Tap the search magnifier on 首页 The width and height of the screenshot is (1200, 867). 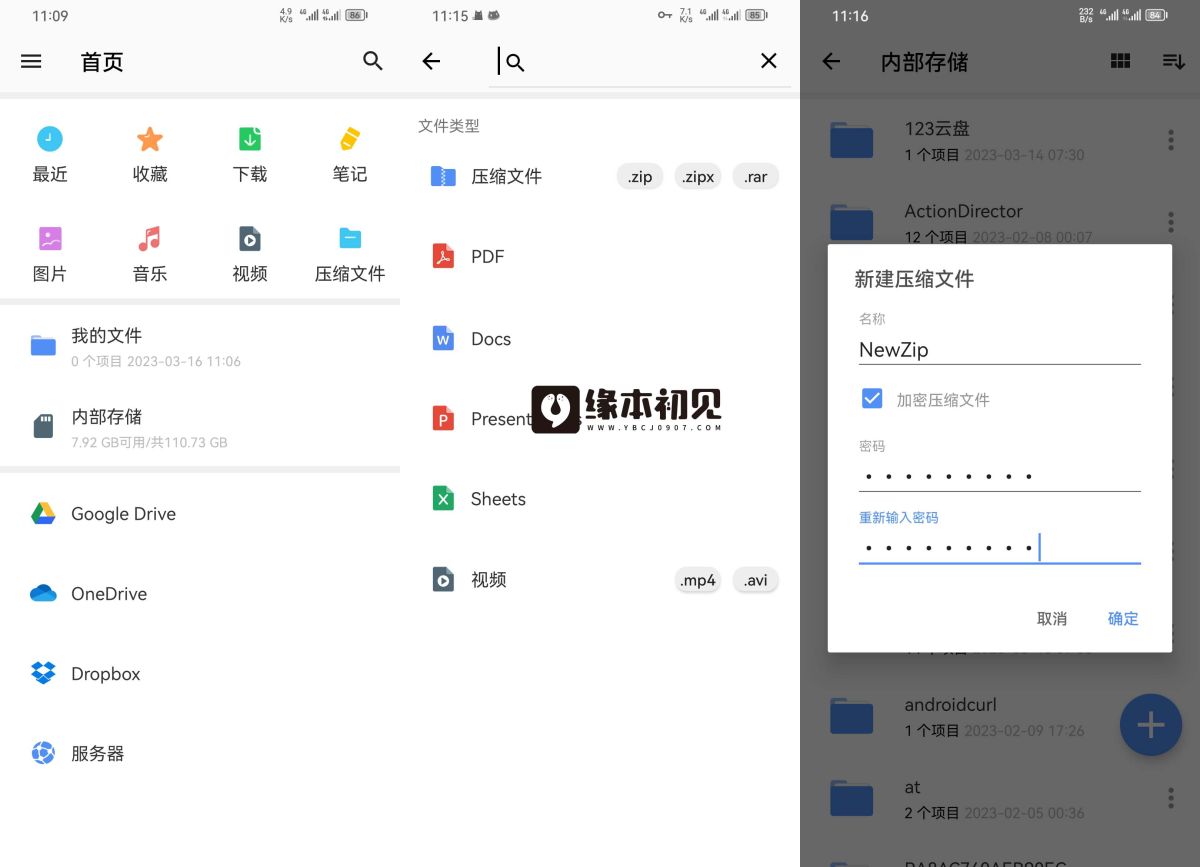[373, 61]
